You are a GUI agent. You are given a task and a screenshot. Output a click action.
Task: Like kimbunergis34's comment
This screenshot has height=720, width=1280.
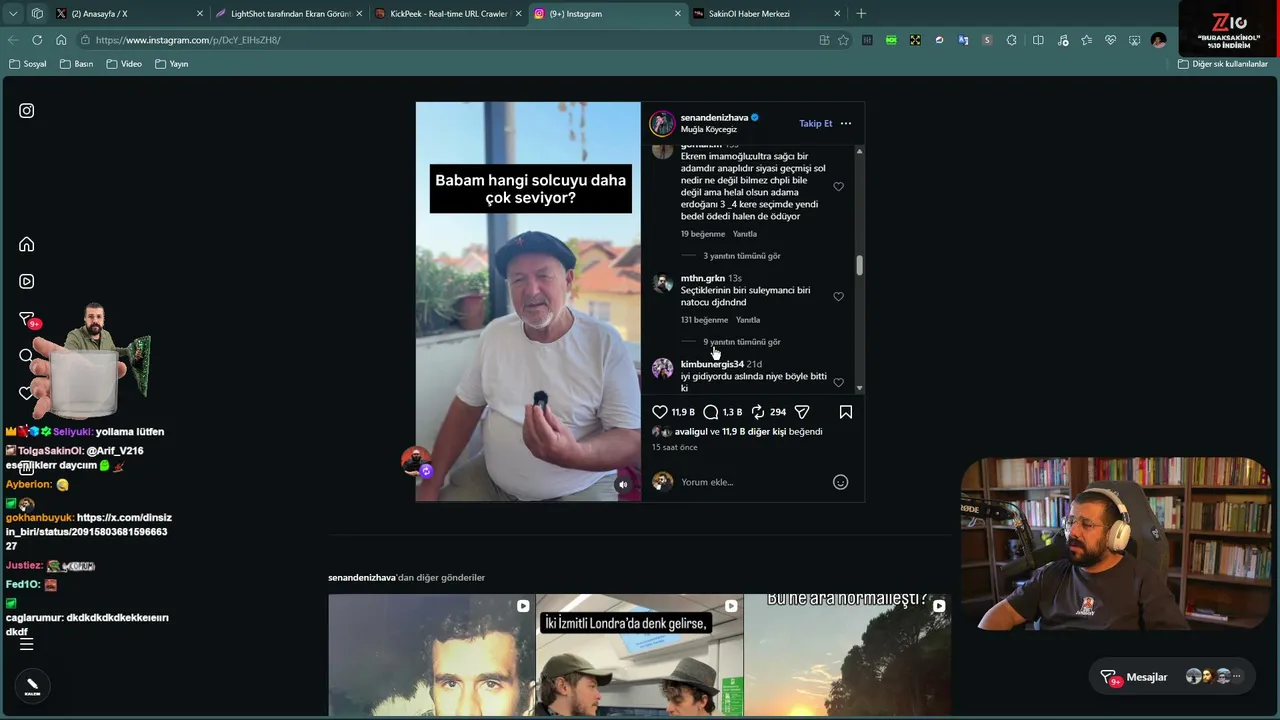coord(839,383)
